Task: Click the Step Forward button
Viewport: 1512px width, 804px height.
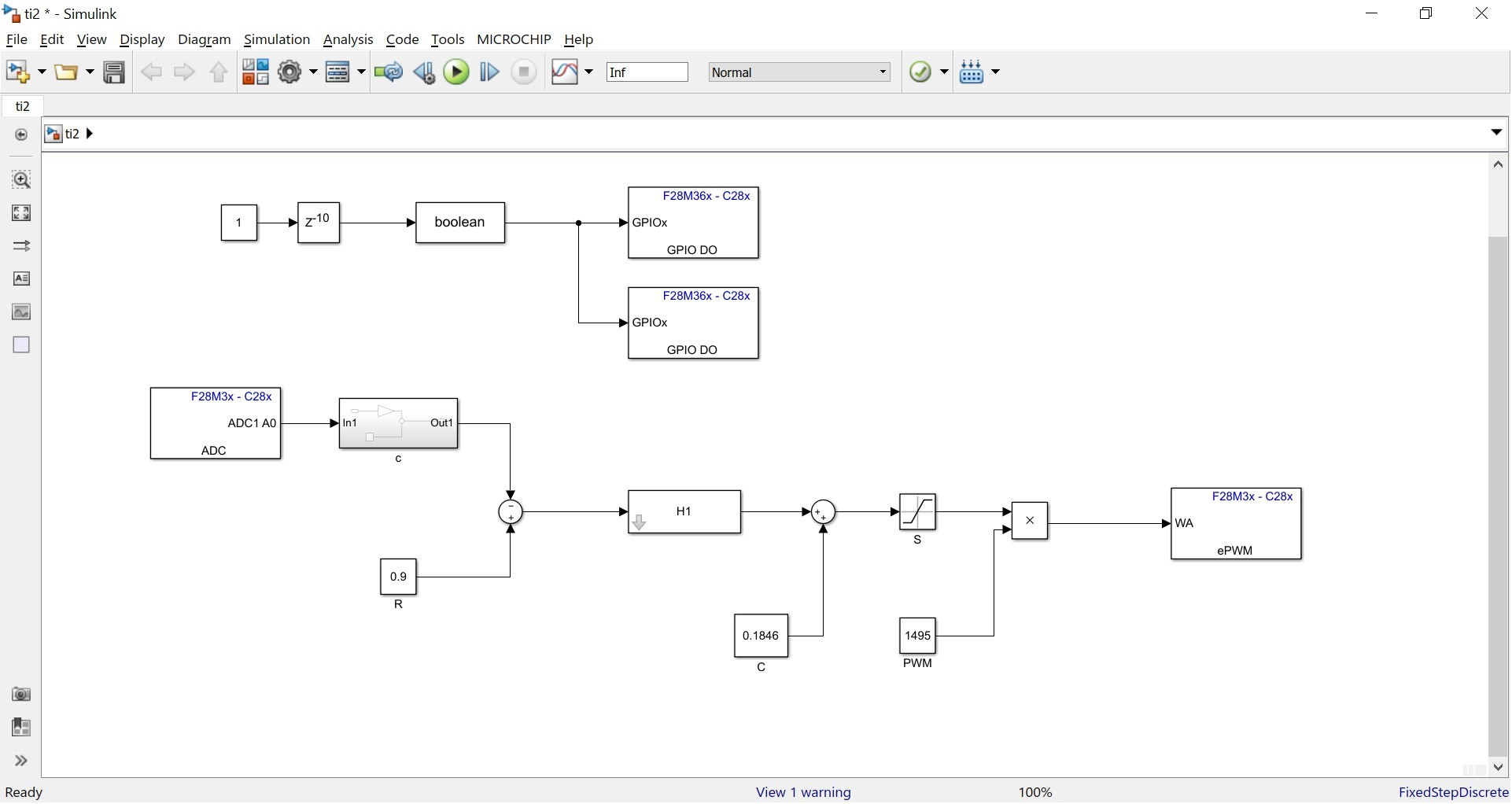Action: (489, 72)
